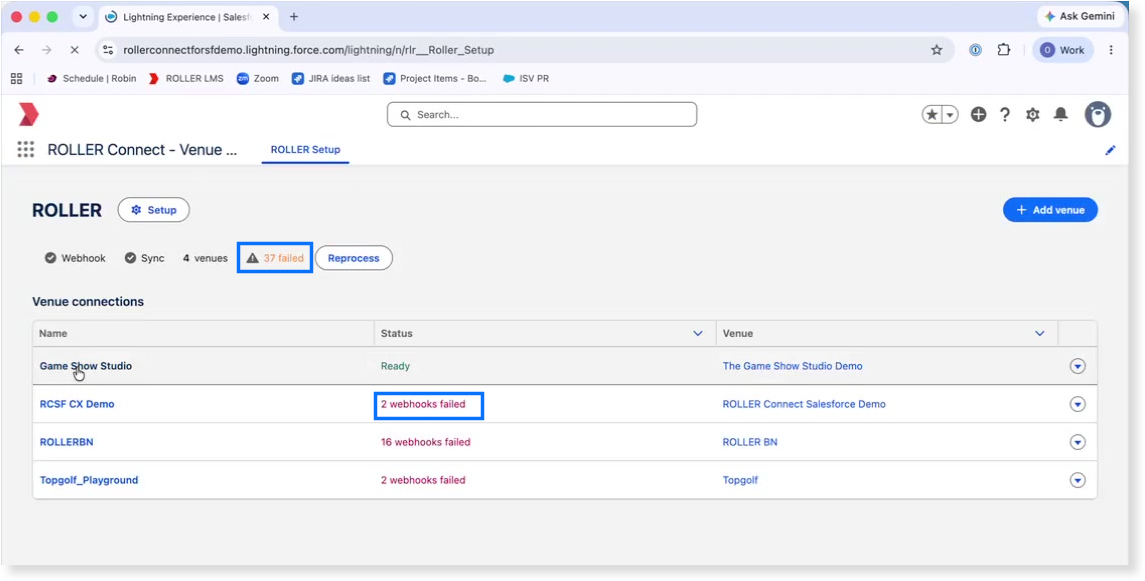The height and width of the screenshot is (581, 1145).
Task: Open Status column menu chevron
Action: click(697, 334)
